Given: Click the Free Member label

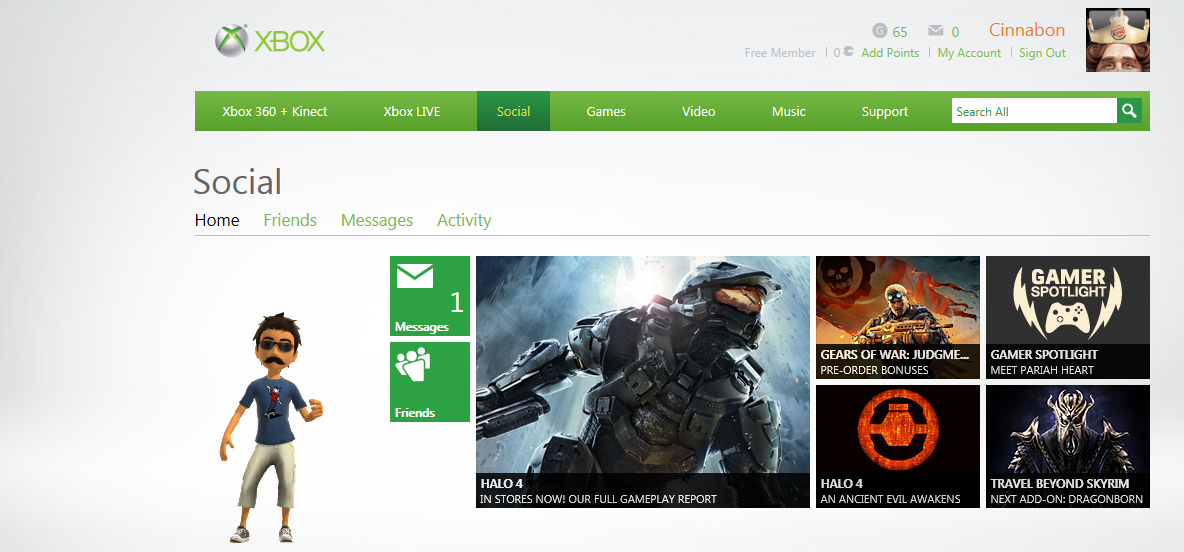Looking at the screenshot, I should (779, 53).
